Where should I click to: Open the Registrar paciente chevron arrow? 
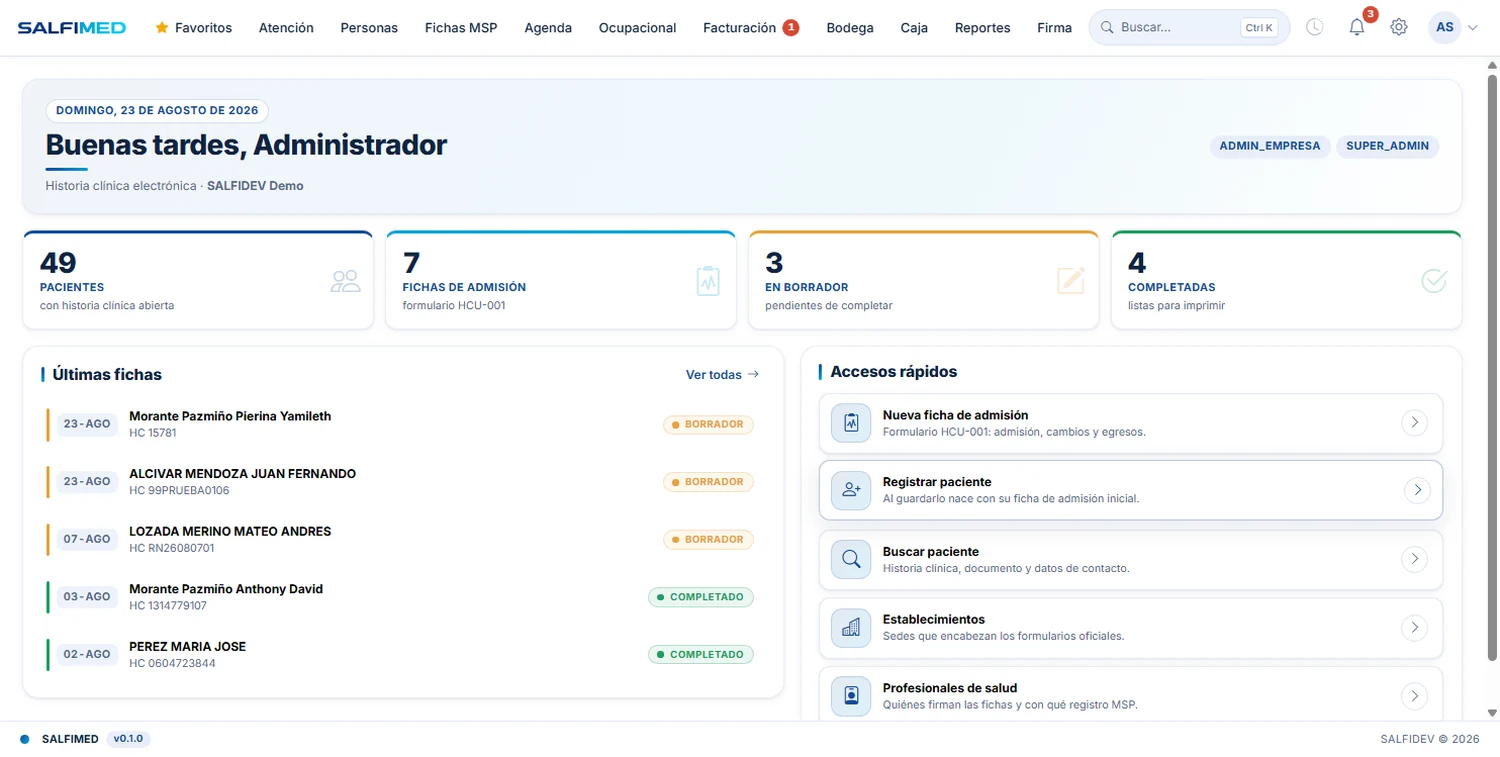tap(1417, 490)
